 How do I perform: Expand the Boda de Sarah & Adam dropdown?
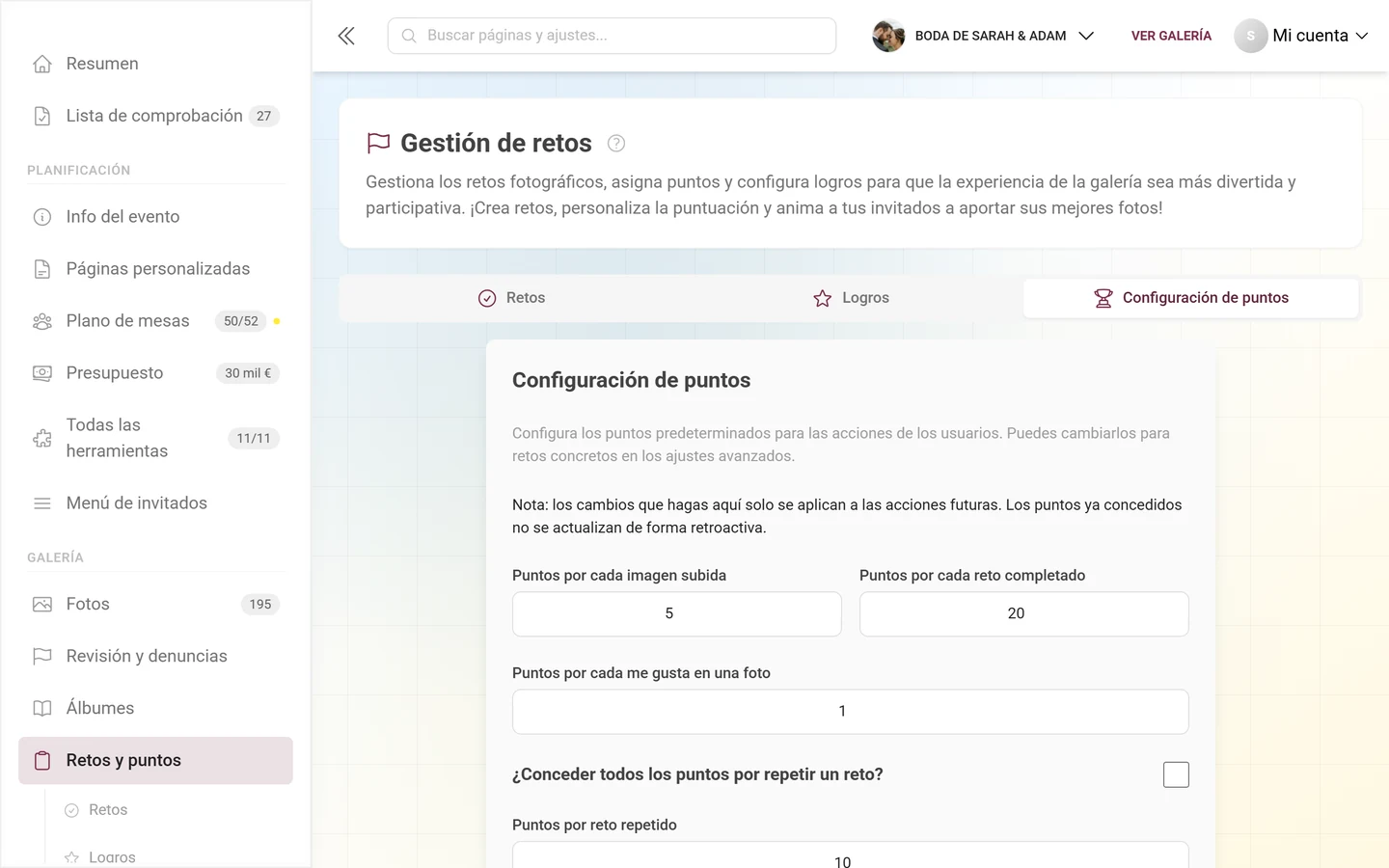click(x=983, y=36)
